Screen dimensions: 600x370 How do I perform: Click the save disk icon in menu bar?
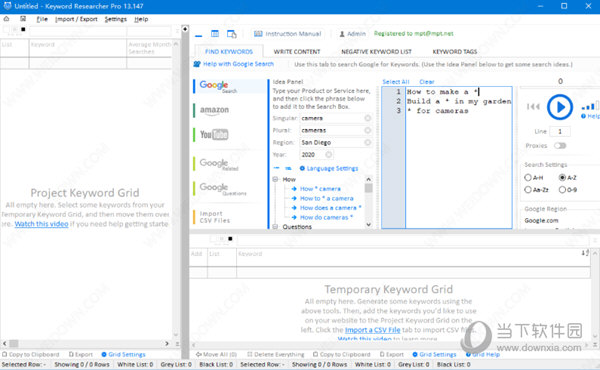pos(23,19)
